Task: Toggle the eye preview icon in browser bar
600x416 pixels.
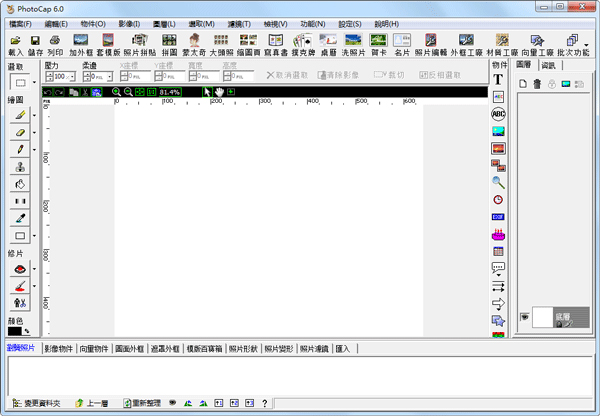Action: pyautogui.click(x=173, y=403)
